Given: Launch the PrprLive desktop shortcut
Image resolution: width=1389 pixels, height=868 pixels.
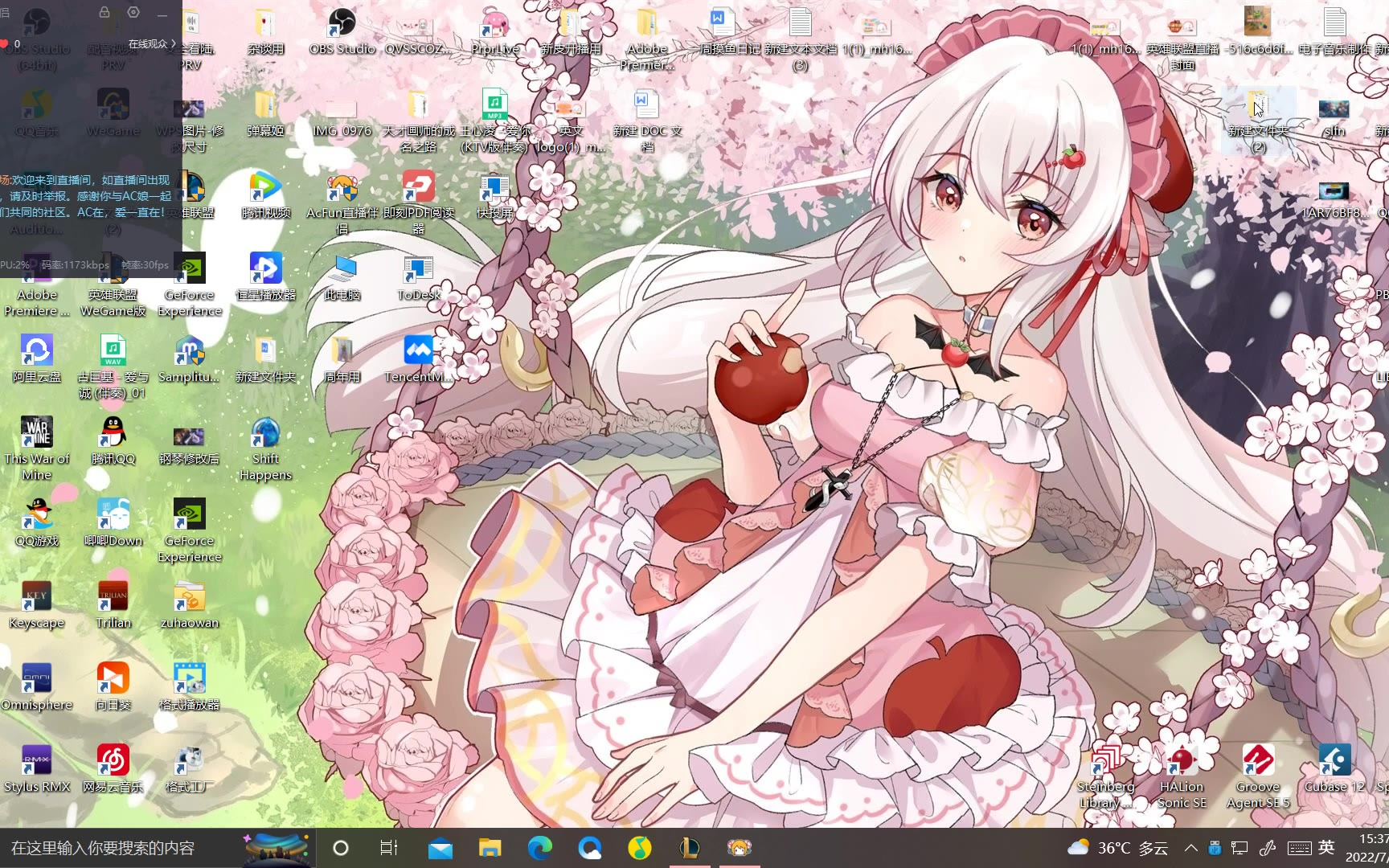Looking at the screenshot, I should 494,32.
